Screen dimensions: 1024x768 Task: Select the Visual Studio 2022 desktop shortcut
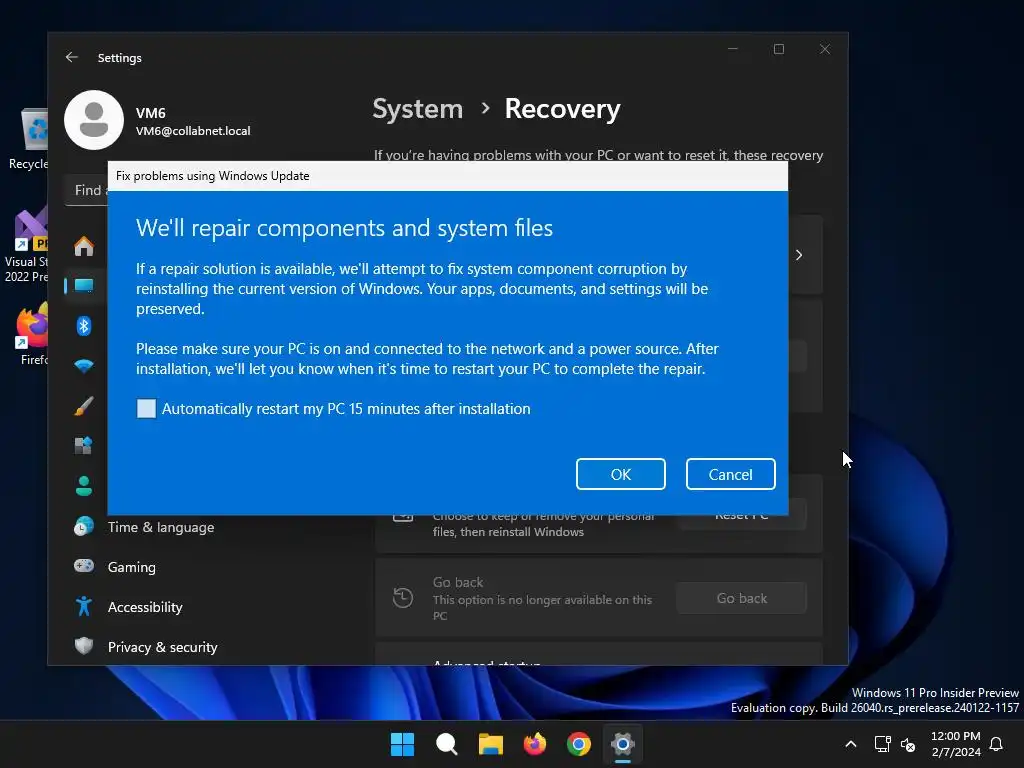click(x=26, y=245)
